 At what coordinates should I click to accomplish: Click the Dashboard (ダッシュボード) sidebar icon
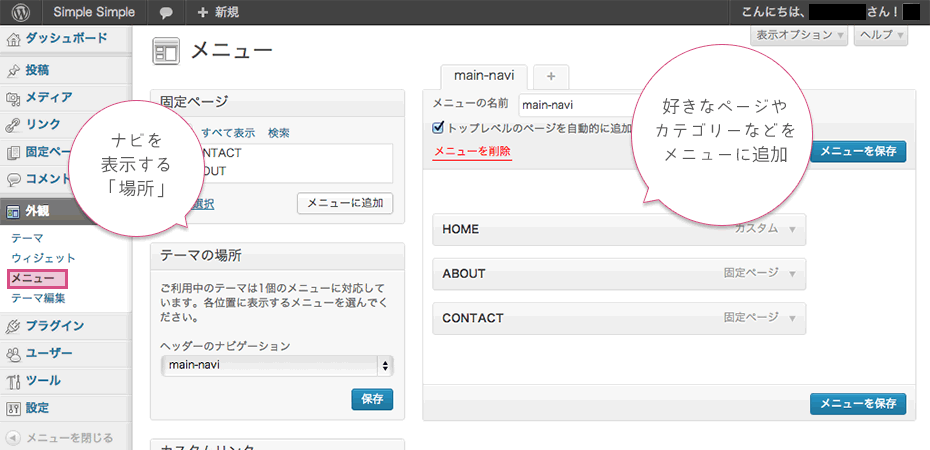coord(13,42)
